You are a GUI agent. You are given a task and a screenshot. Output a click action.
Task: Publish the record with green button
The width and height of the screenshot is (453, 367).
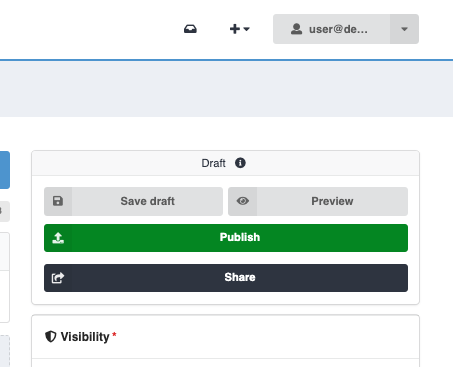(x=226, y=238)
